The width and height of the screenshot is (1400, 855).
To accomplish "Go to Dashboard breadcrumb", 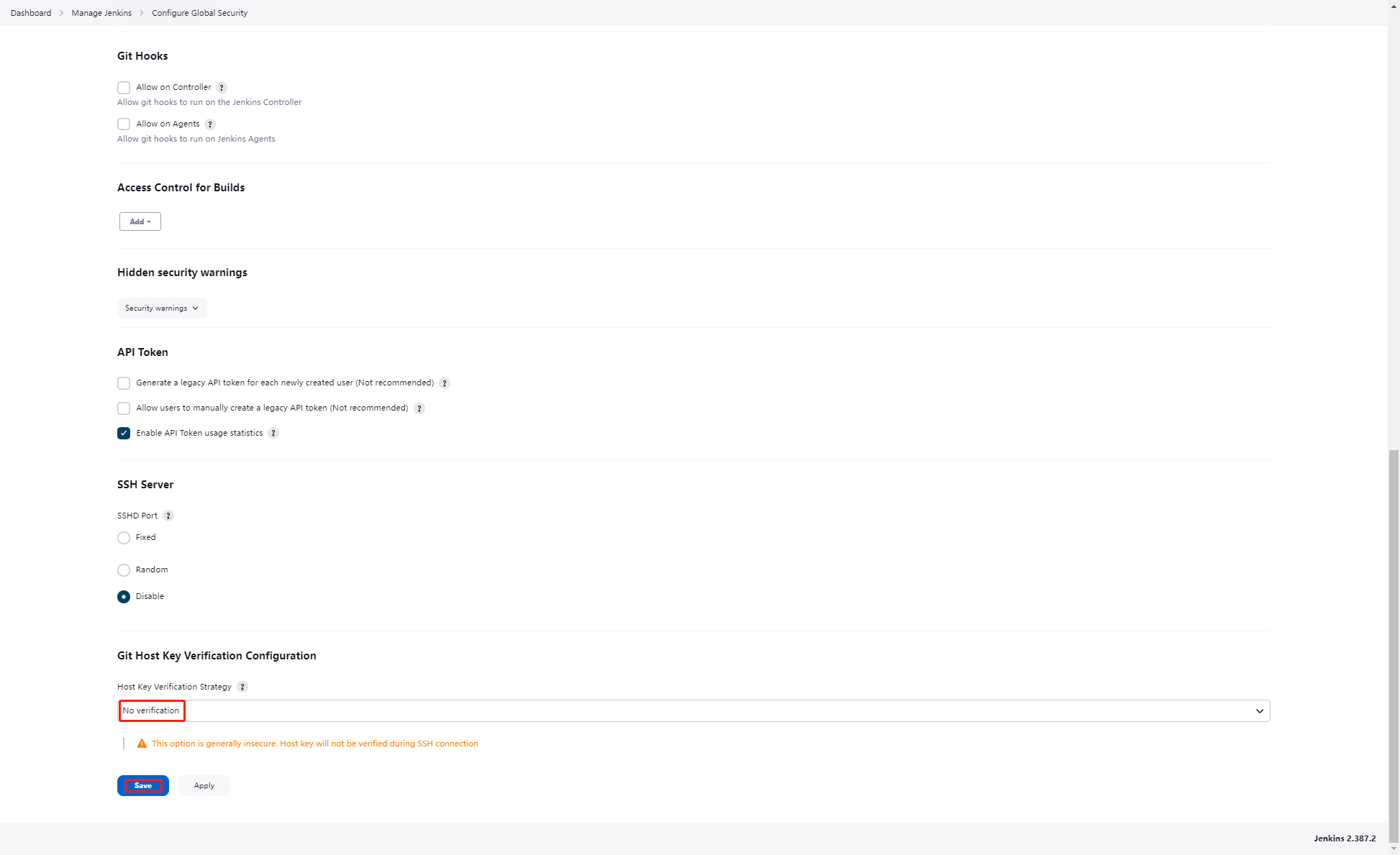I will pyautogui.click(x=31, y=13).
